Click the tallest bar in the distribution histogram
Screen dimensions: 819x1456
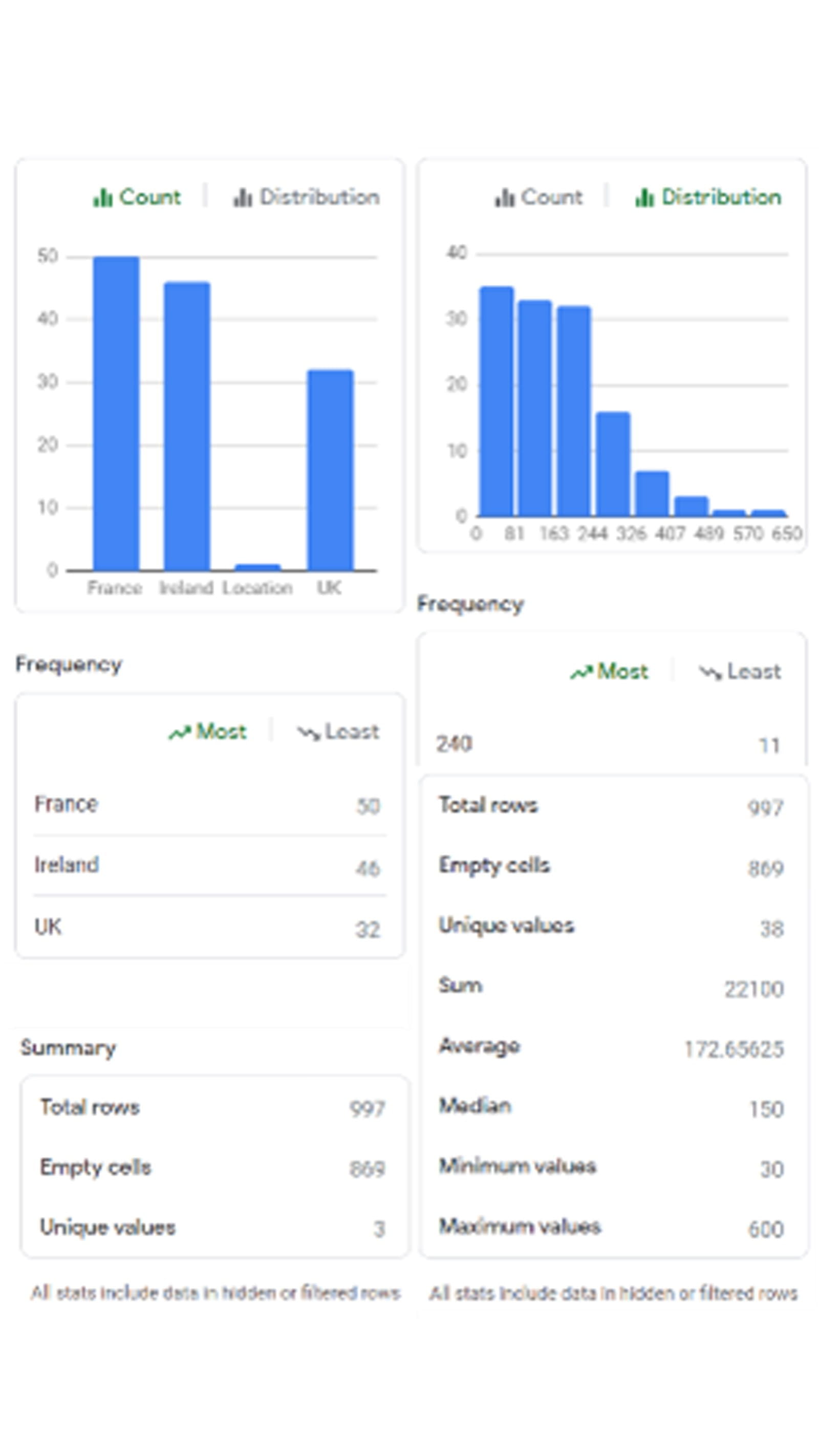tap(496, 401)
